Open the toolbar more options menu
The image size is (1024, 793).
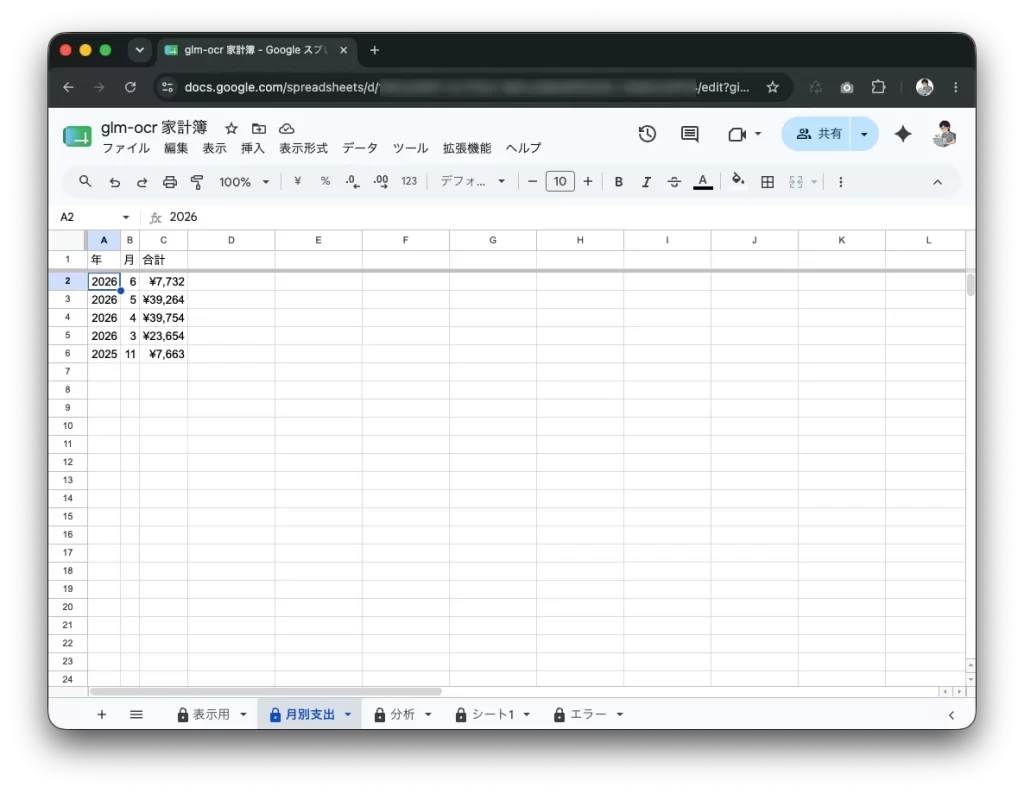(x=840, y=182)
